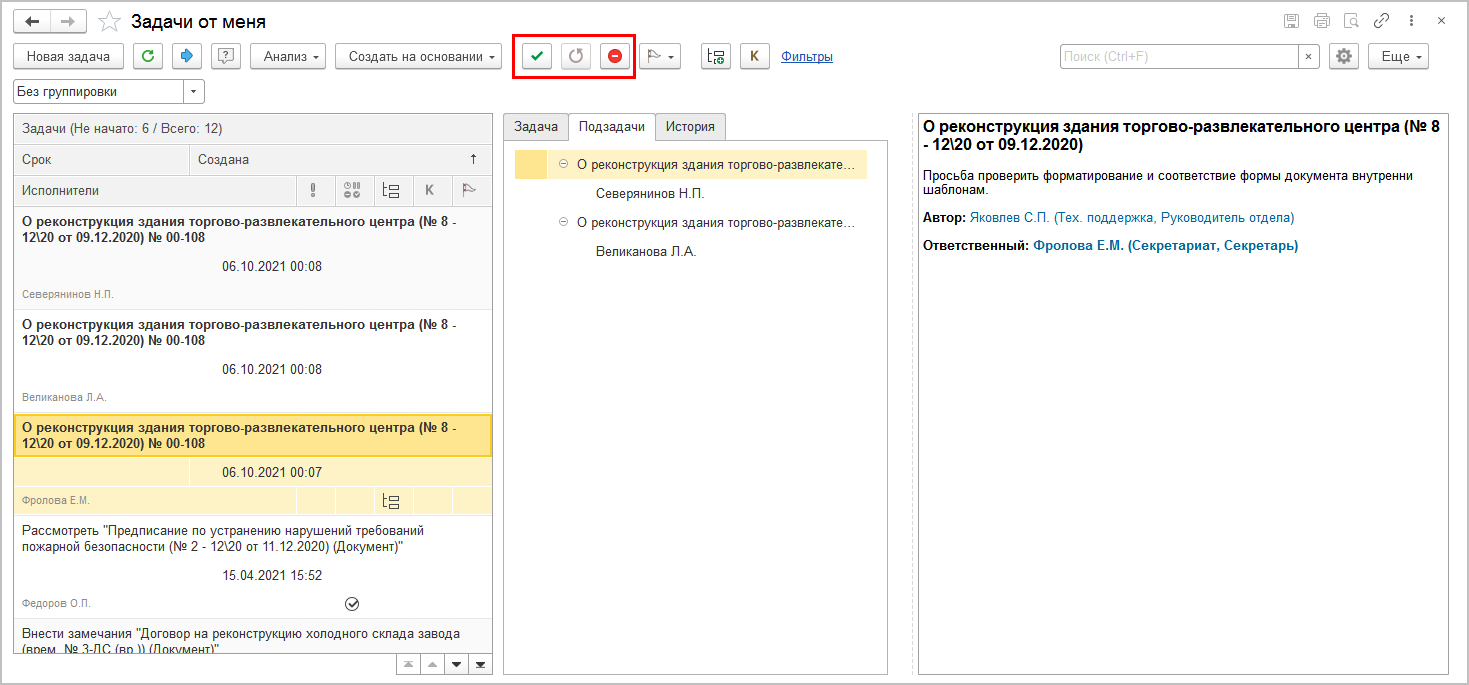Sort by the 'Срок' column header

pos(102,160)
